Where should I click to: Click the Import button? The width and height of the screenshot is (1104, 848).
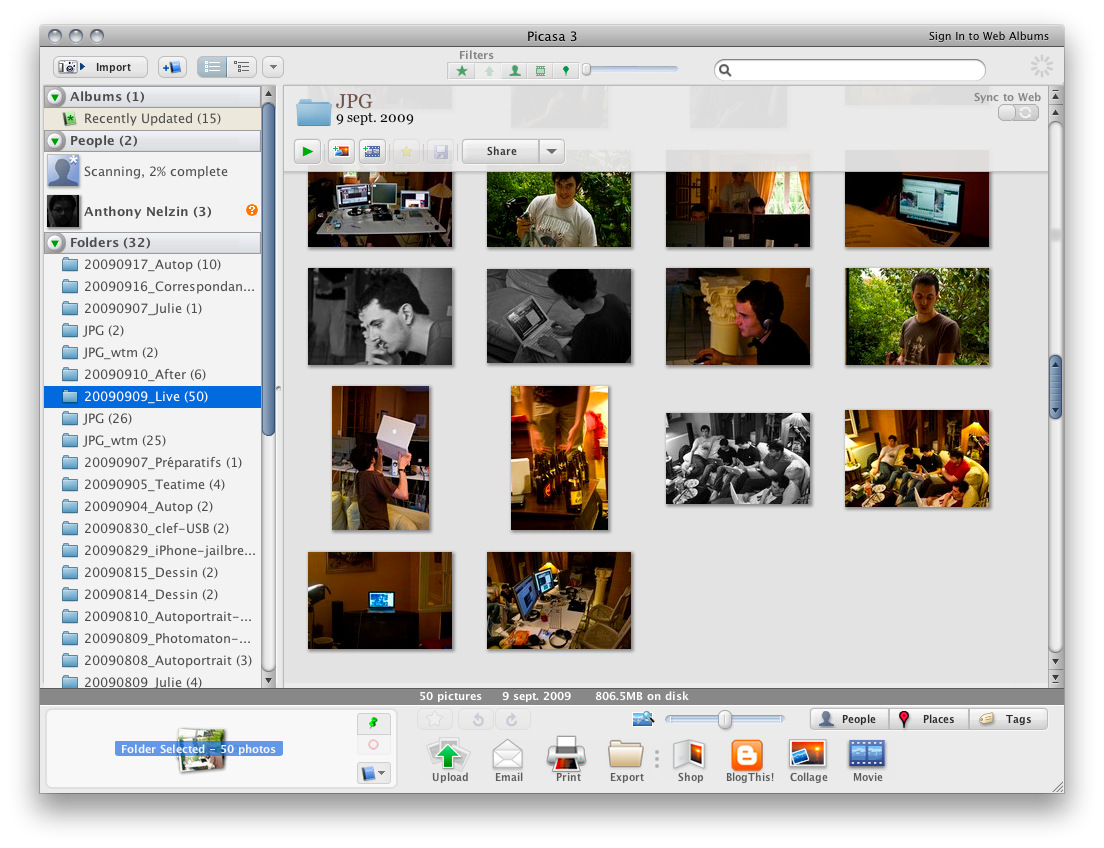coord(101,67)
